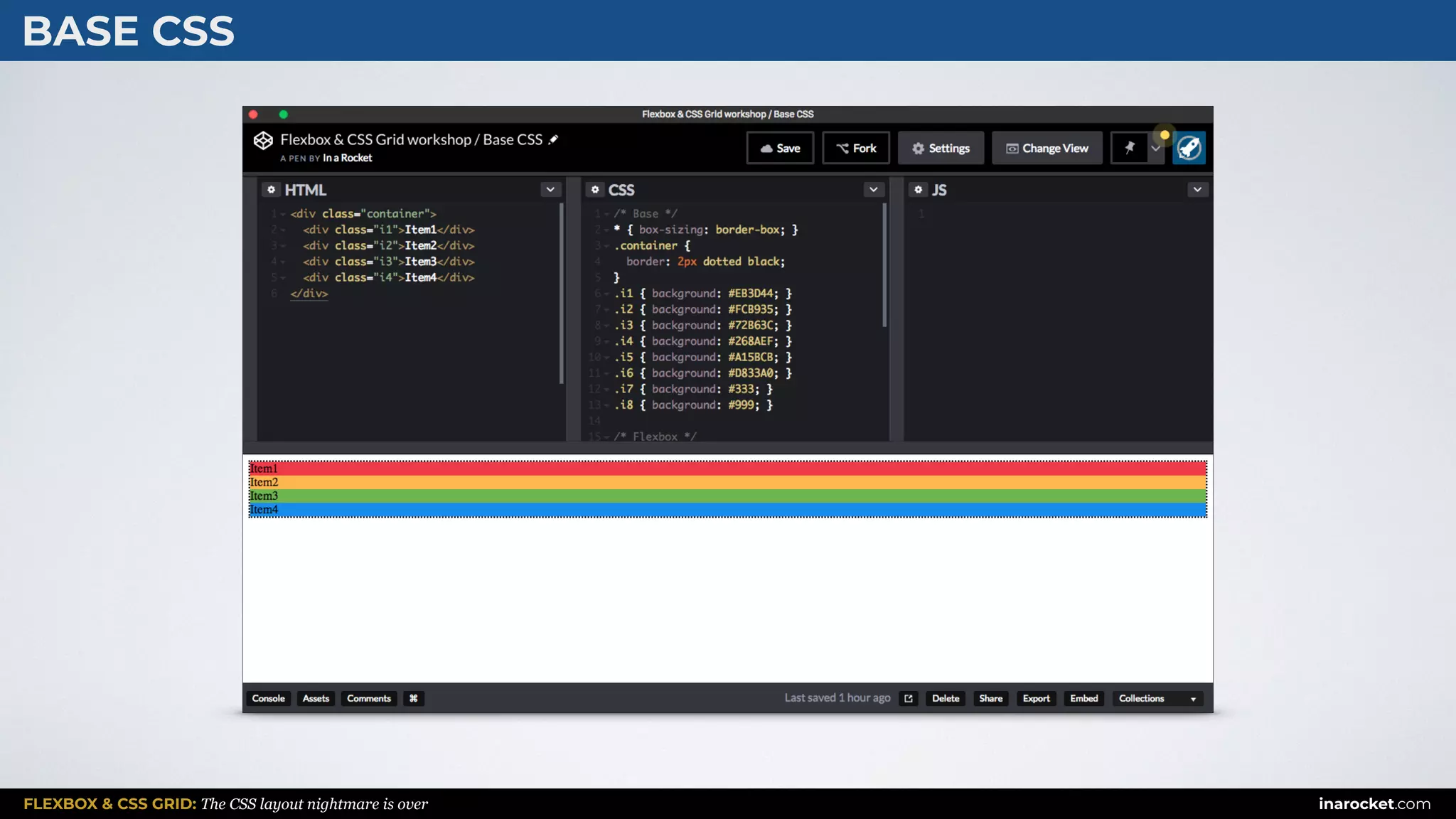Click the Save button
1456x819 pixels.
pos(780,148)
